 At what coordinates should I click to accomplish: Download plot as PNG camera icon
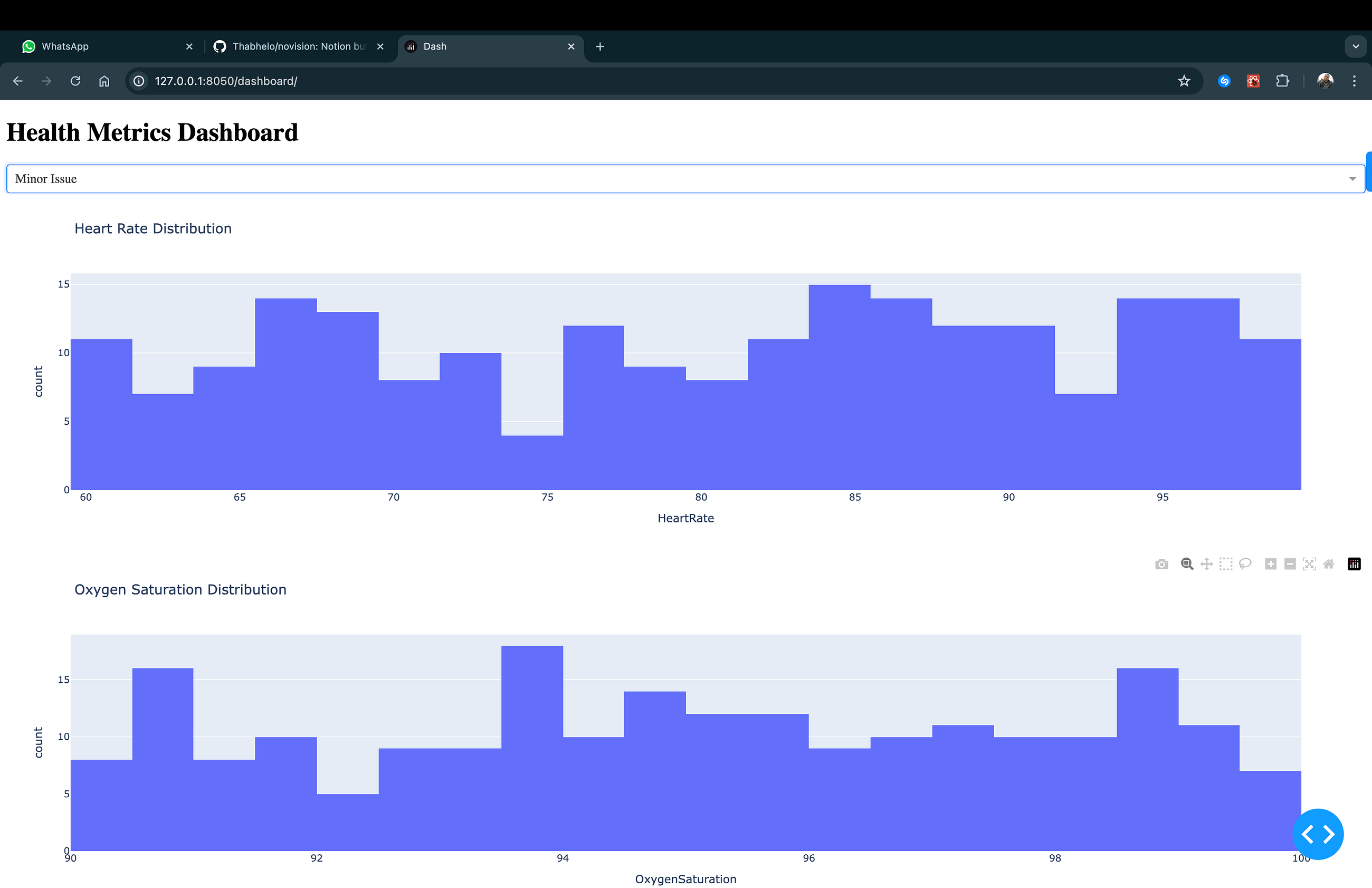click(1161, 564)
